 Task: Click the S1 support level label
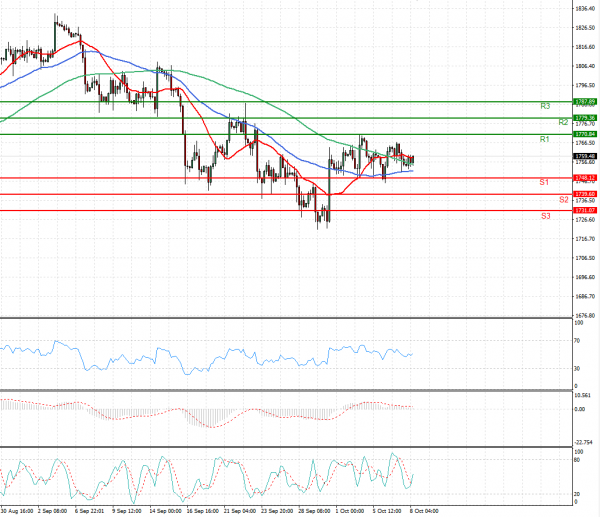(x=544, y=182)
